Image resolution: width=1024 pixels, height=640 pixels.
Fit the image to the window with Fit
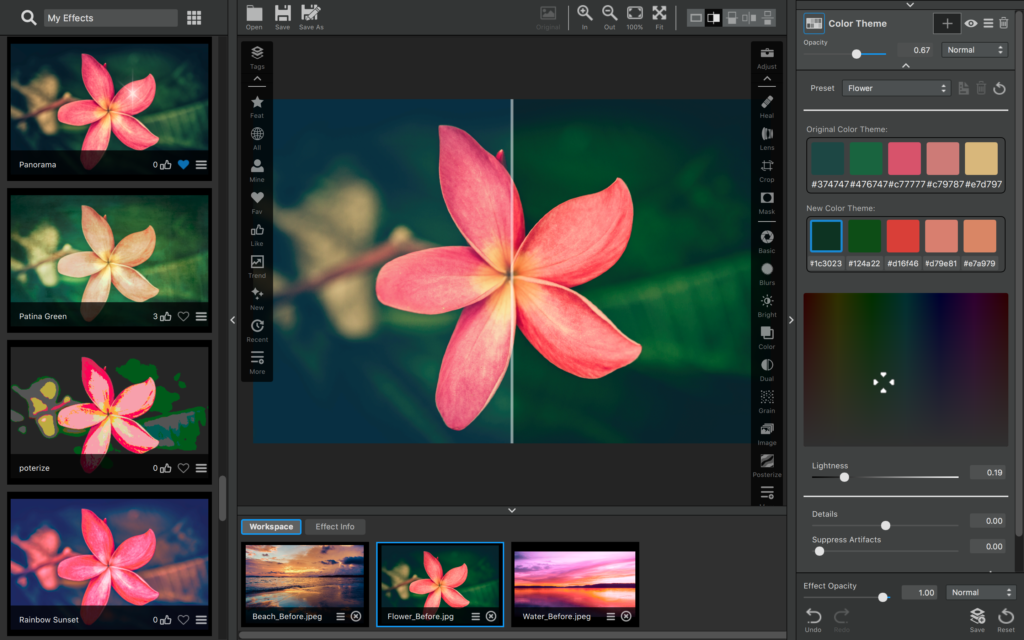[660, 17]
